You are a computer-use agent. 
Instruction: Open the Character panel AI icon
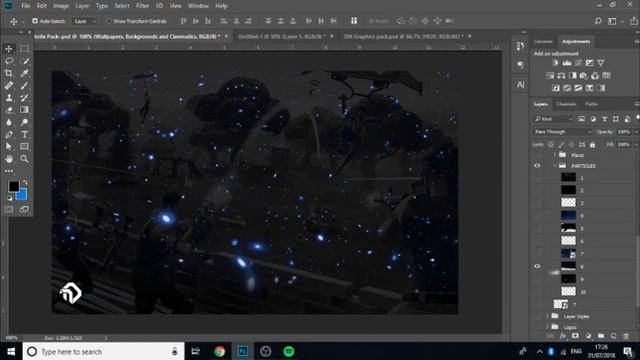pyautogui.click(x=520, y=84)
